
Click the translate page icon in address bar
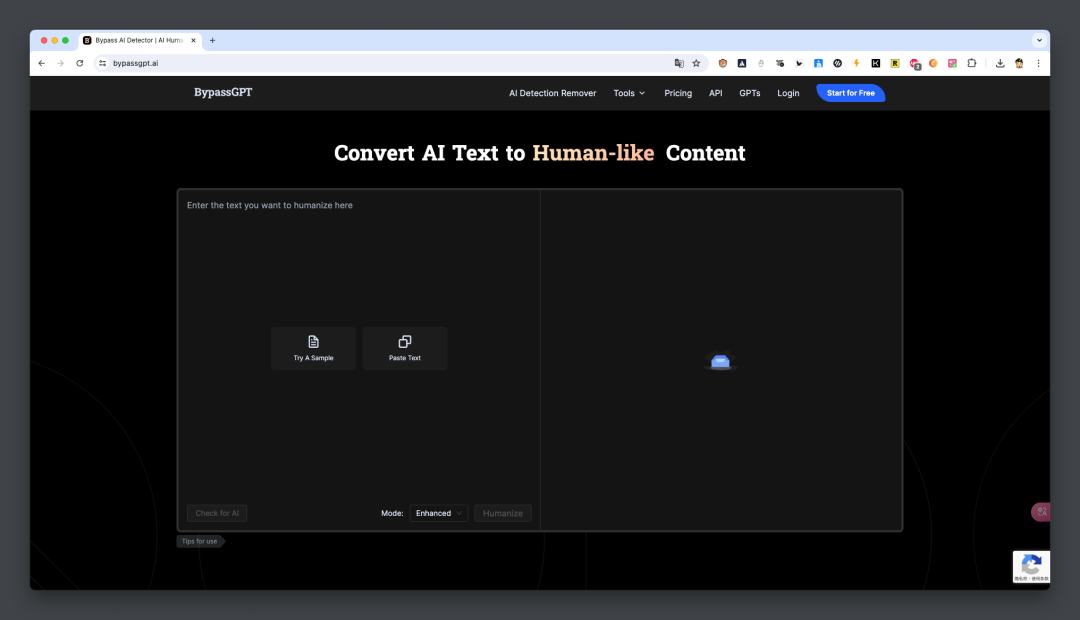coord(679,63)
